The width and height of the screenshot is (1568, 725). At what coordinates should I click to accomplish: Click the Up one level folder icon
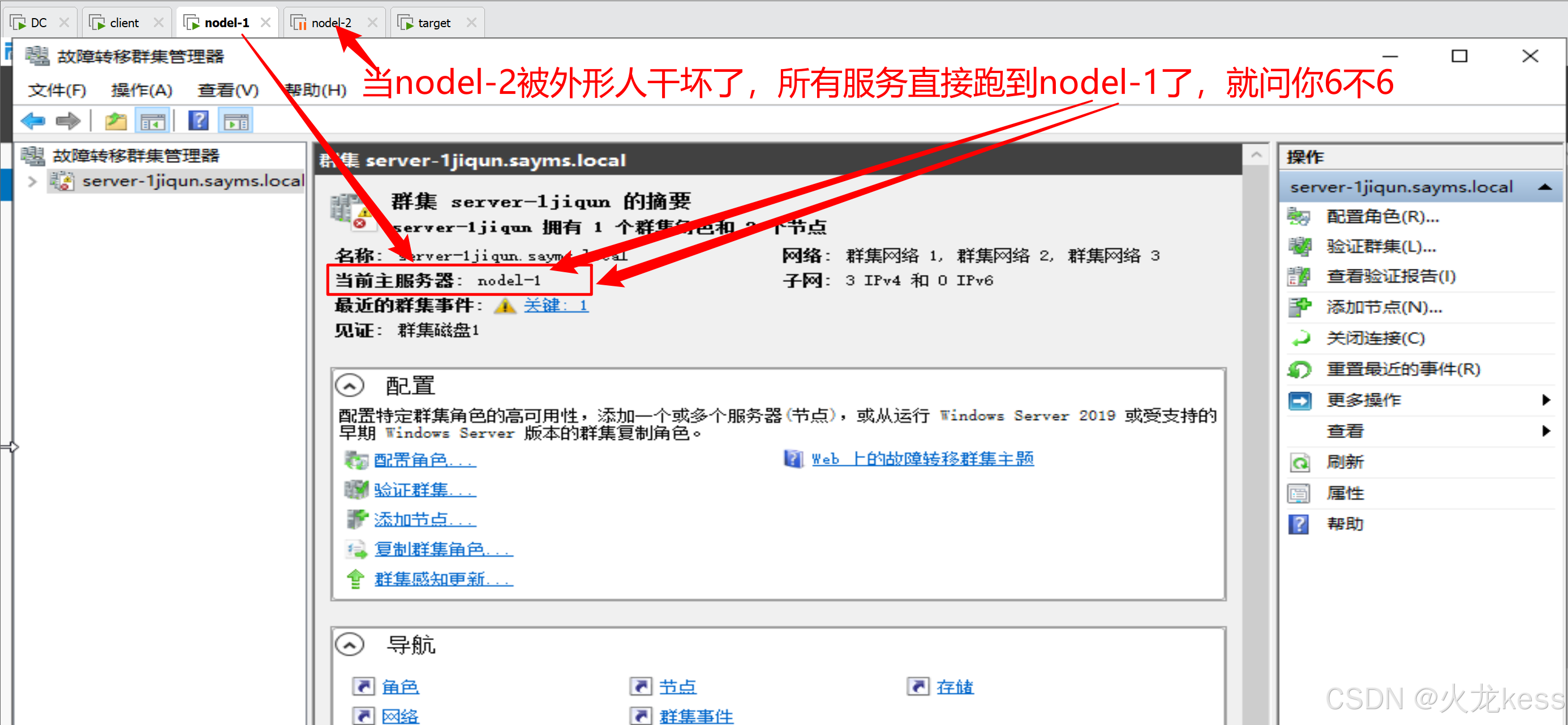click(115, 121)
